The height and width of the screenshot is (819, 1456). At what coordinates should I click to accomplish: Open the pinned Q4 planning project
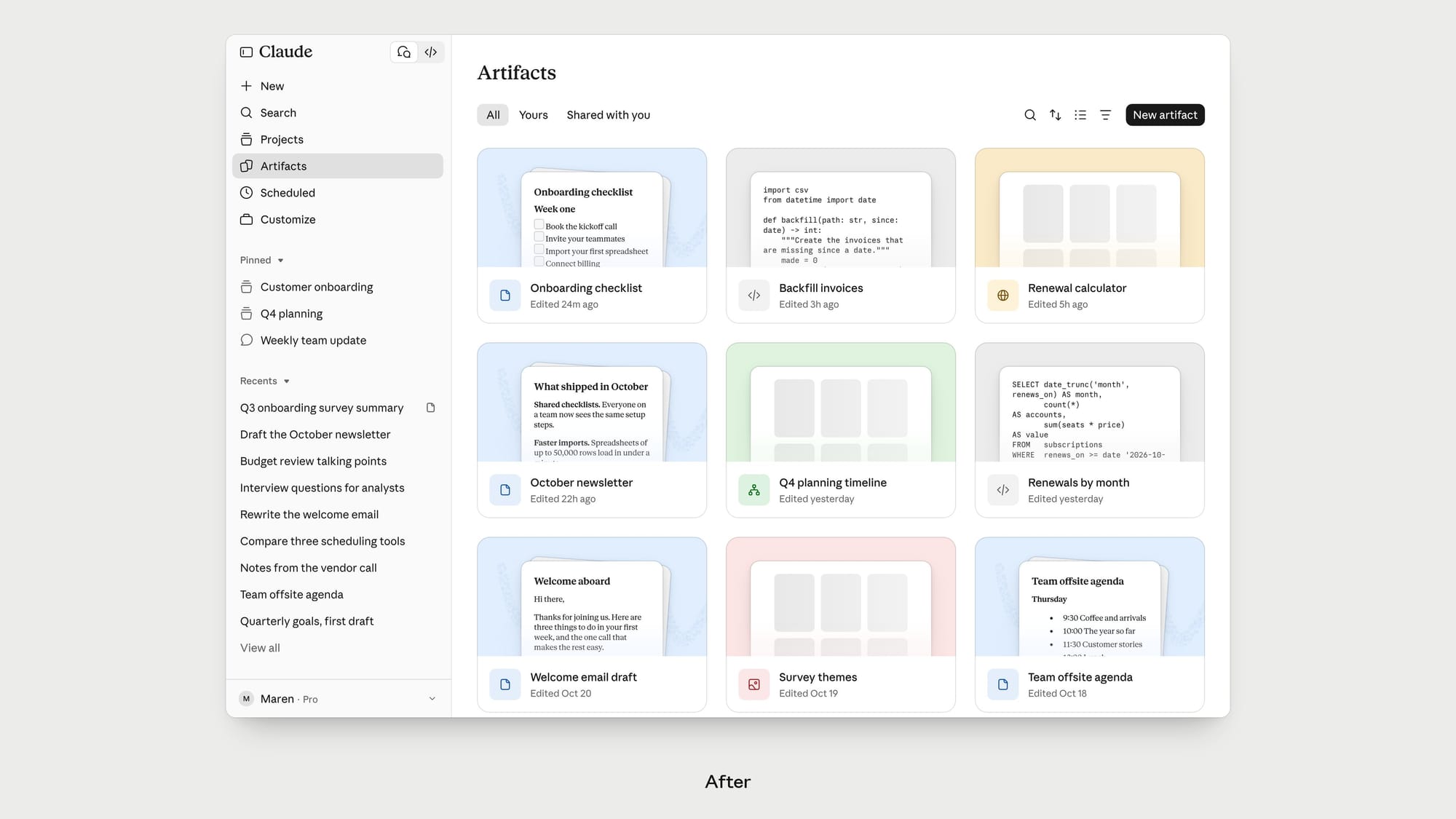(x=338, y=314)
